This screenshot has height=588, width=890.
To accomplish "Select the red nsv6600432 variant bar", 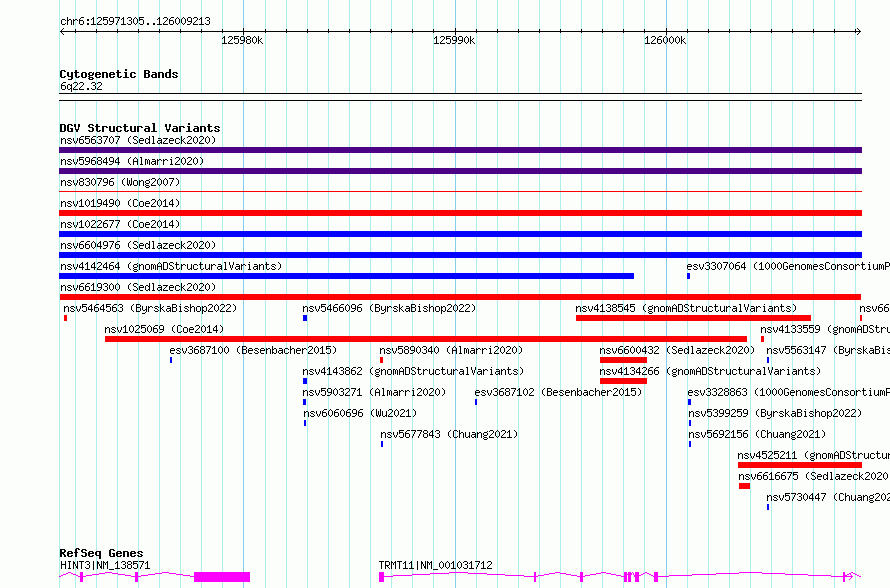I will coord(623,360).
